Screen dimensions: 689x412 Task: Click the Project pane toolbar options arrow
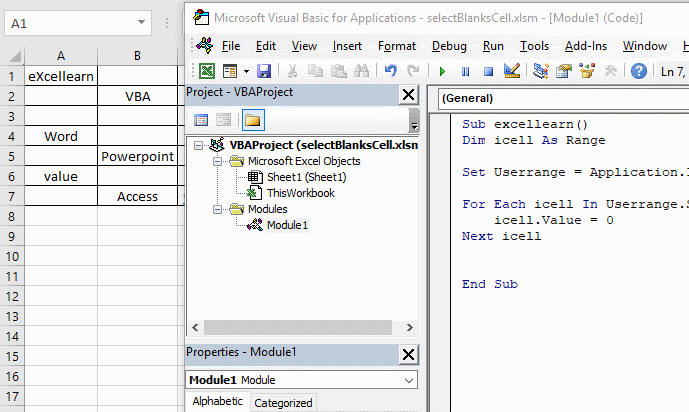tap(414, 120)
